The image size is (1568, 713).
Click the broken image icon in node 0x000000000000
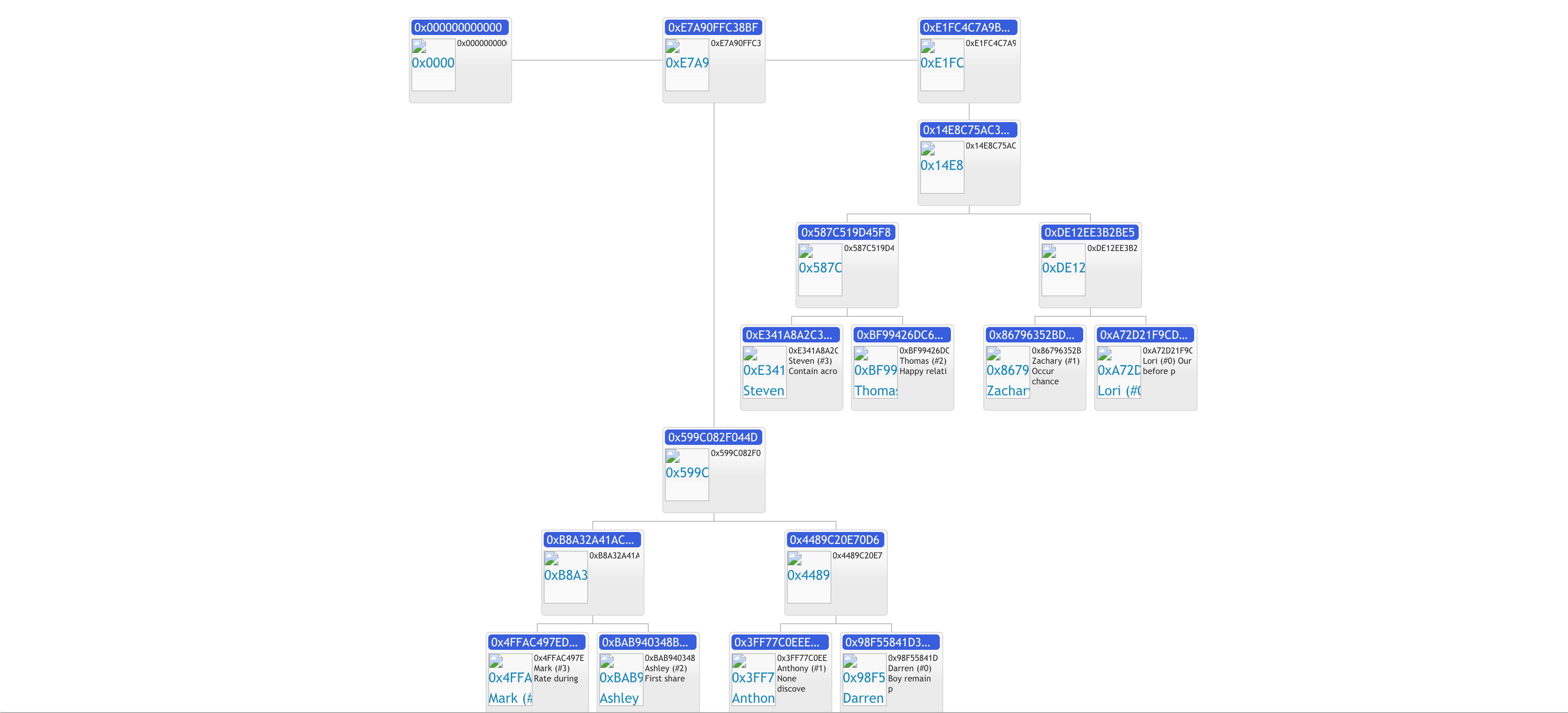coord(419,46)
